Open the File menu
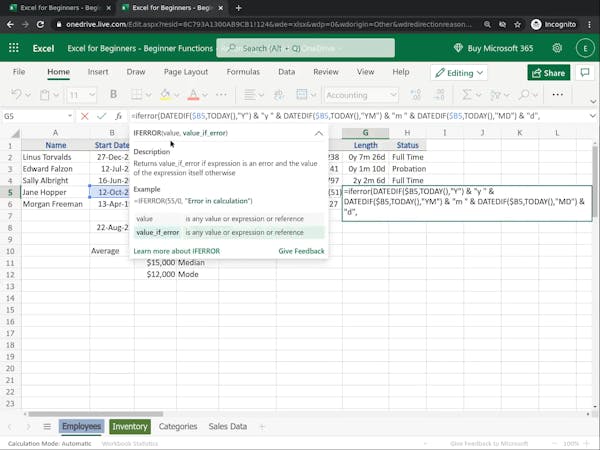The image size is (600, 450). (x=19, y=72)
